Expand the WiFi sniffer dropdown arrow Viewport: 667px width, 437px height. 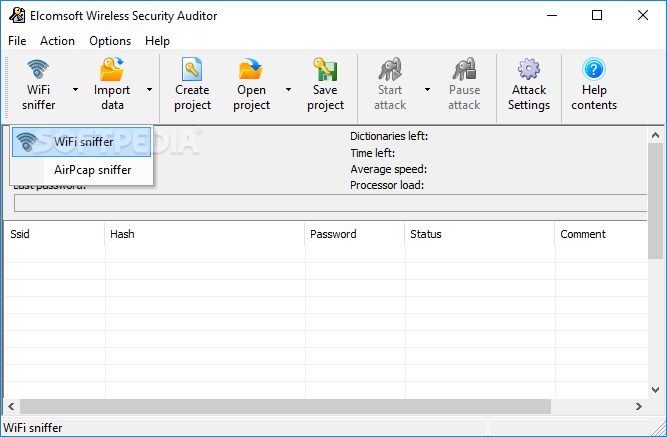click(x=75, y=89)
